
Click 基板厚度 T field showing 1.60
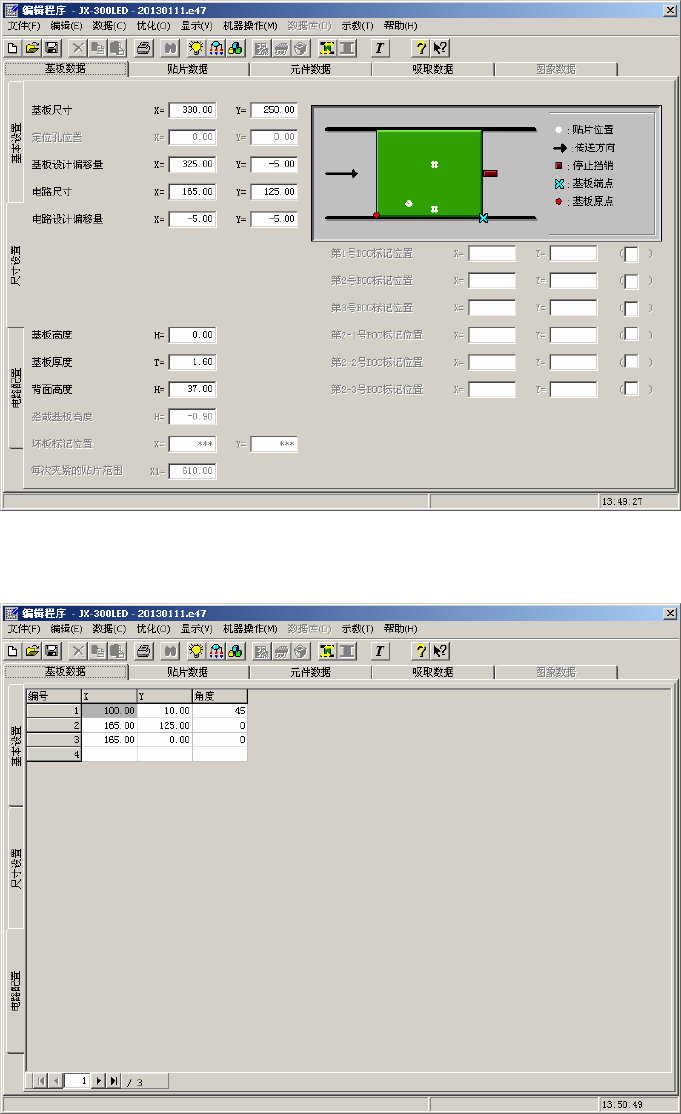tap(192, 362)
